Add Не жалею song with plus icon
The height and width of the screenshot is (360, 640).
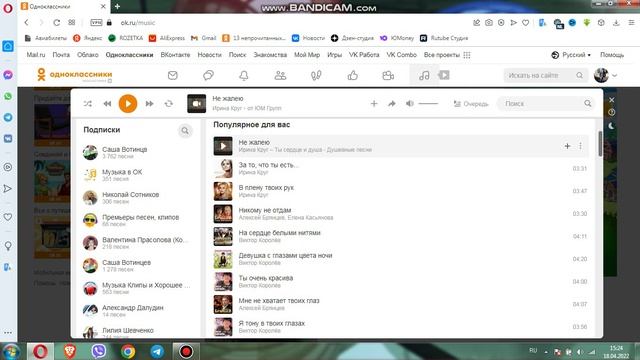[x=567, y=146]
